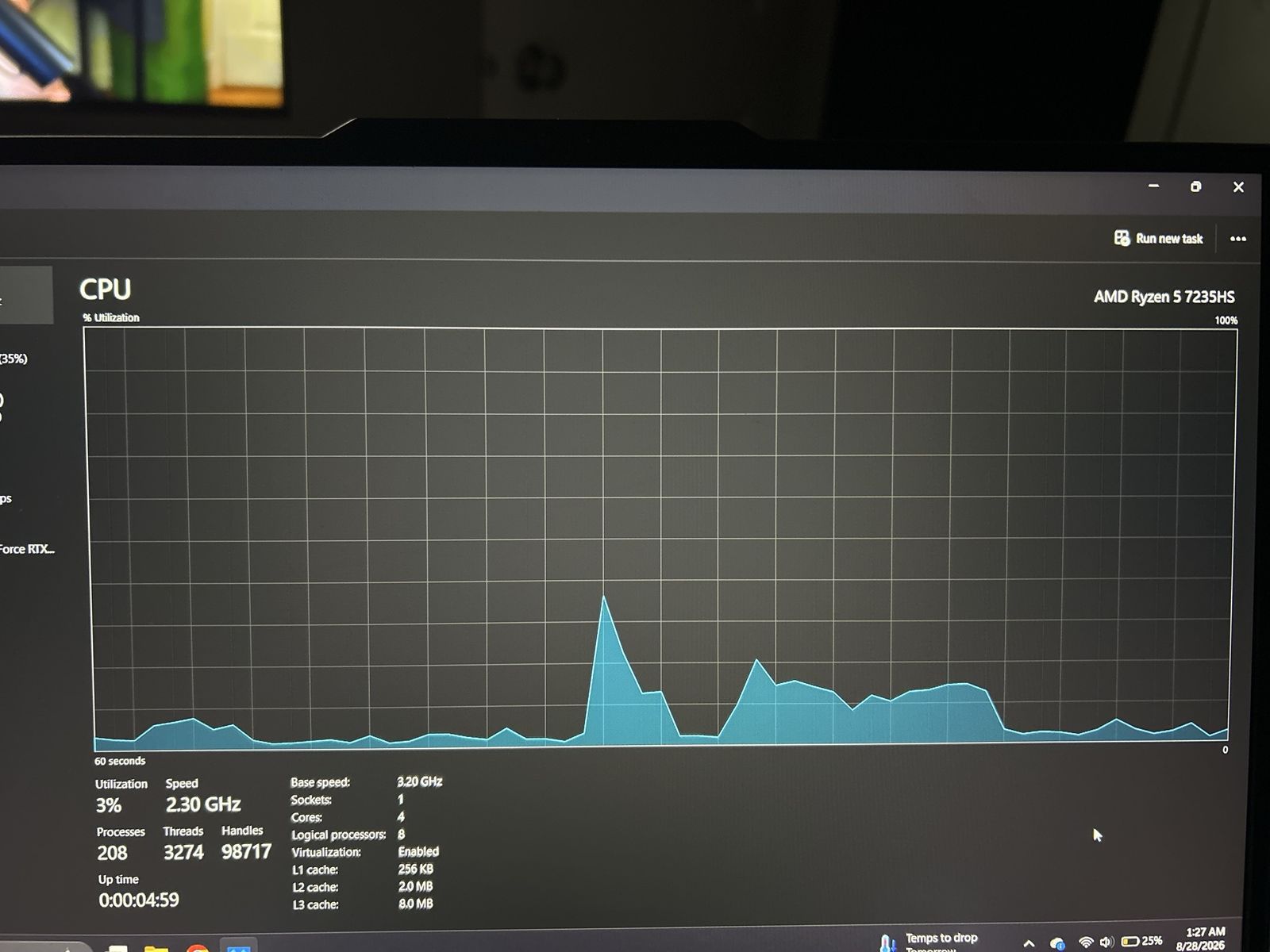The image size is (1270, 952).
Task: Select the GeForce RTX GPU sidebar item
Action: (27, 549)
